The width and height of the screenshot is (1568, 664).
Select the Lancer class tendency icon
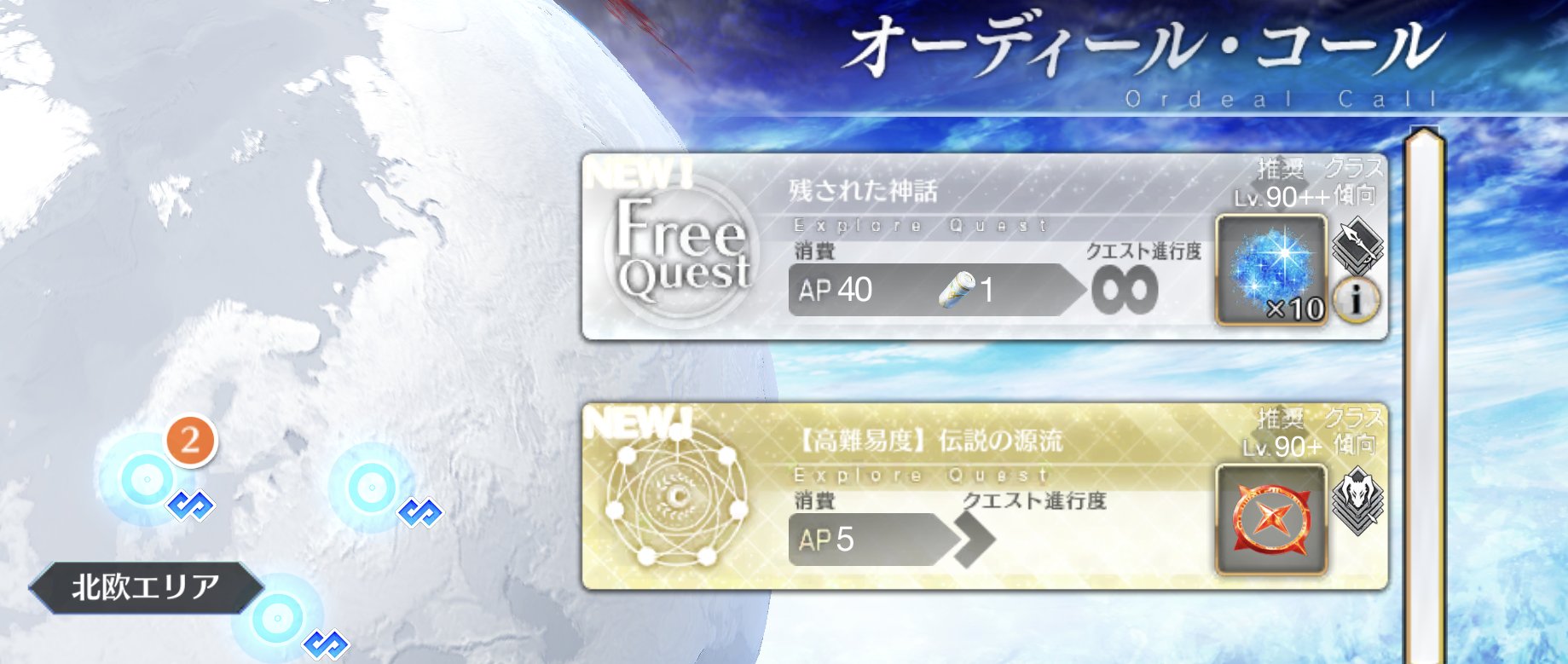point(1358,245)
